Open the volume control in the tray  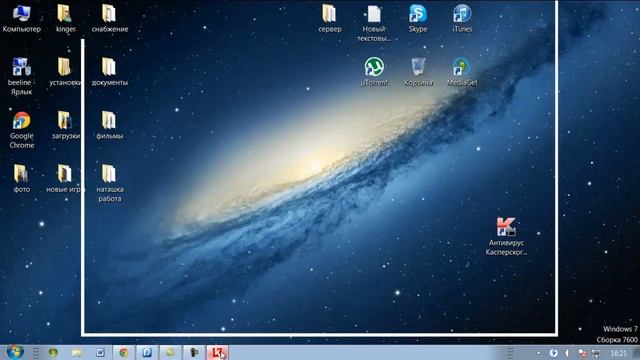567,353
